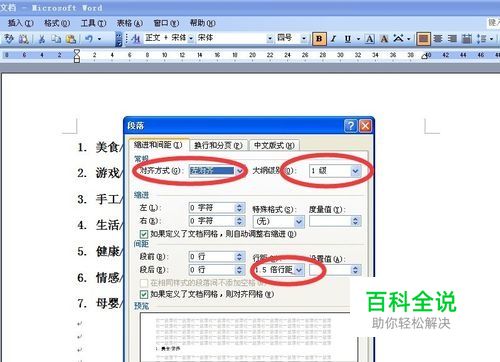
Task: Open the underline style dropdown arrow
Action: tap(358, 39)
